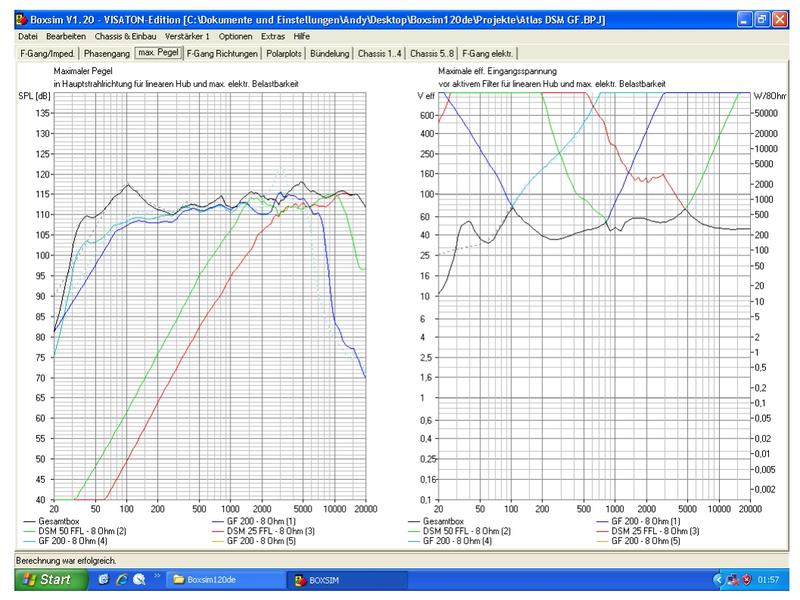
Task: Switch to Boxsim120de folder taskbar button
Action: 224,579
